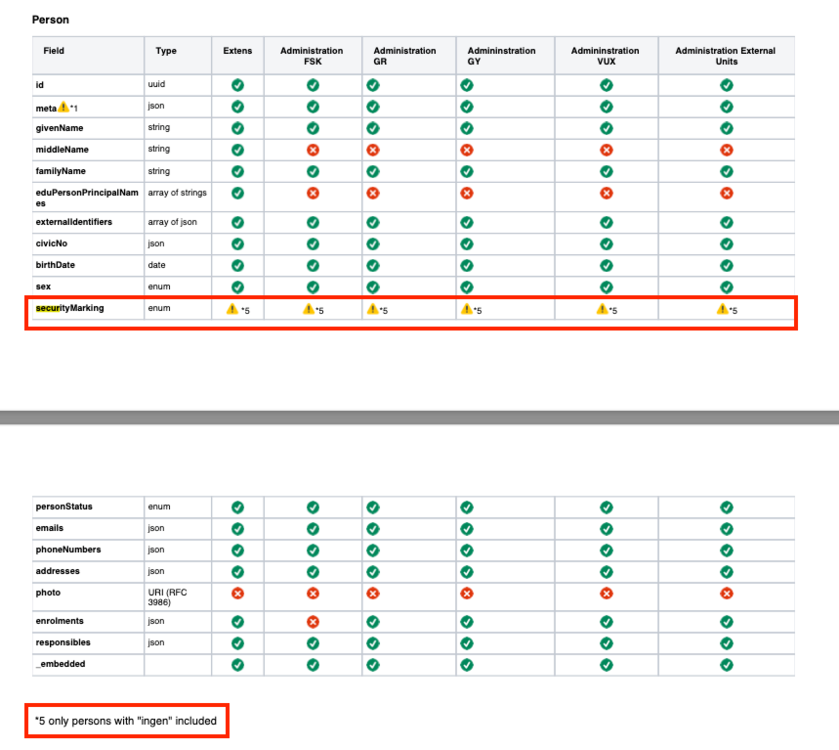839x750 pixels.
Task: Click the "*5 only persons" footnote text
Action: click(x=126, y=720)
